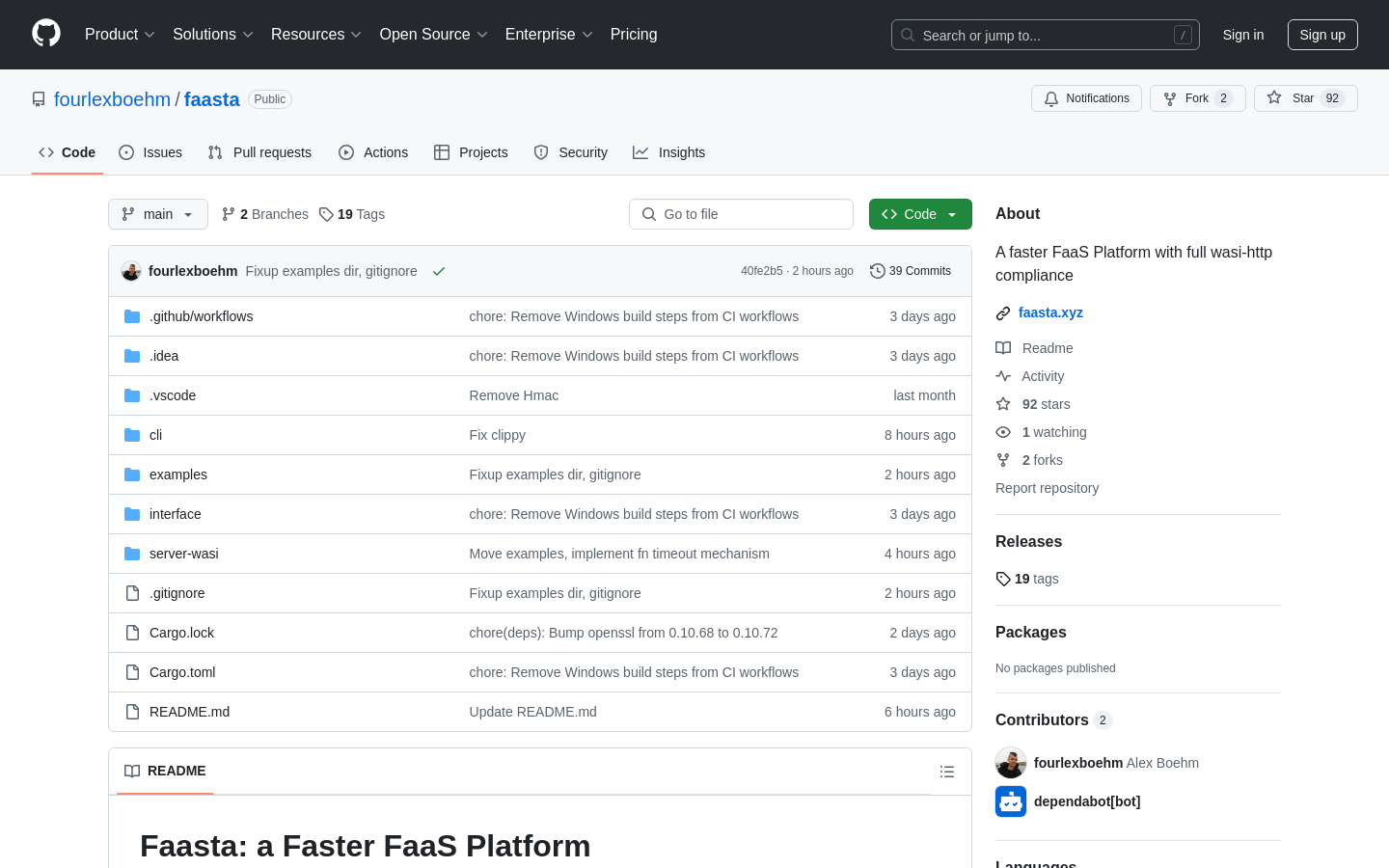This screenshot has height=868, width=1389.
Task: Expand the Open Source menu
Action: 434,35
